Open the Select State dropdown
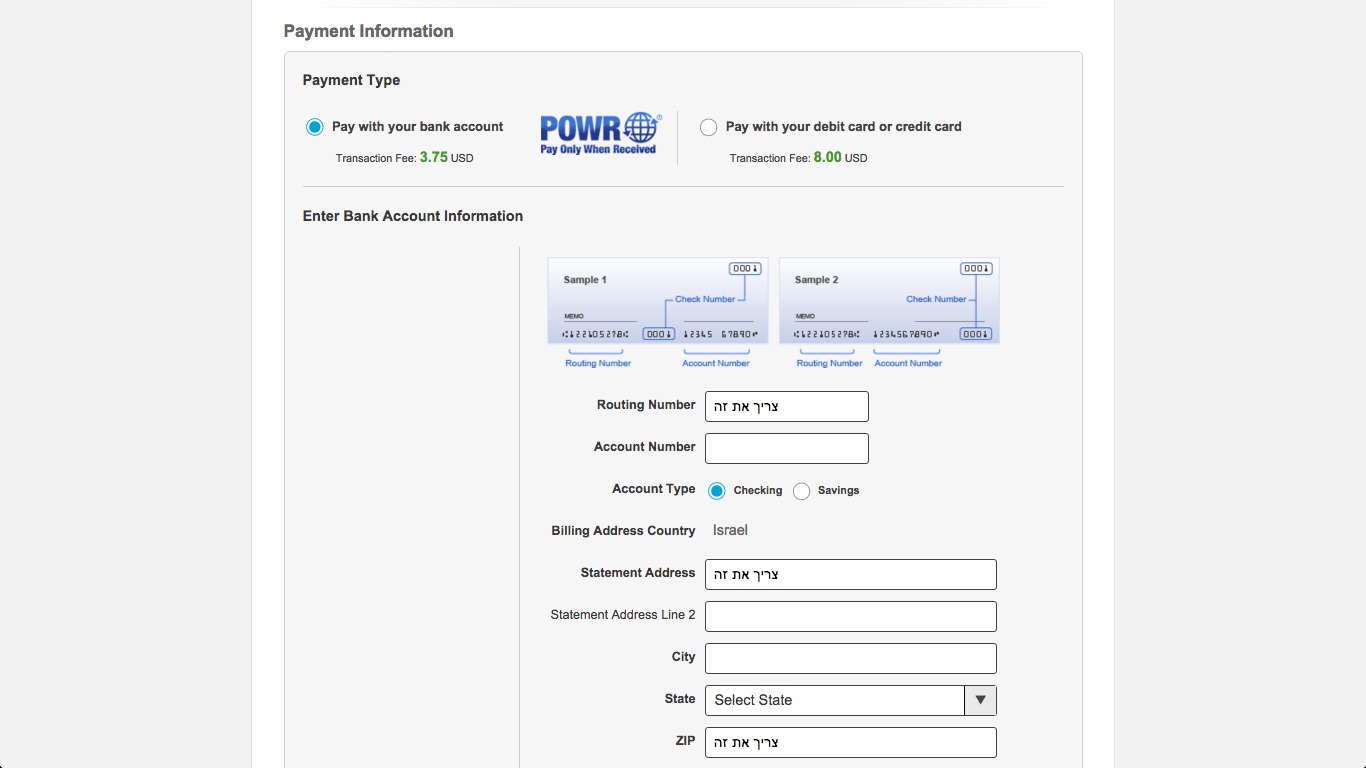 [851, 700]
